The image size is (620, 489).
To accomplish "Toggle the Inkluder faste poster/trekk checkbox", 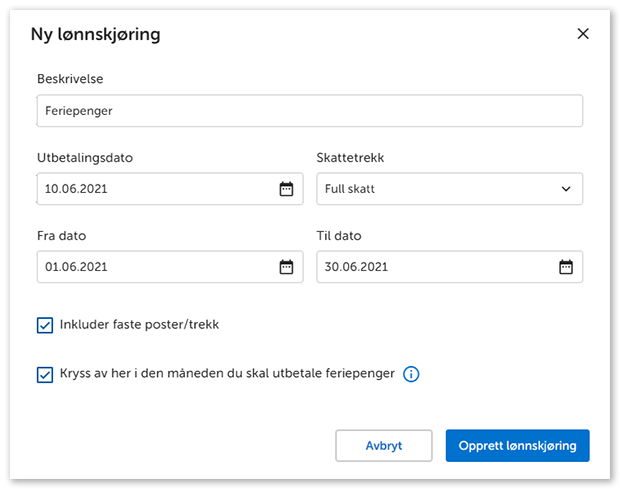I will [x=45, y=325].
